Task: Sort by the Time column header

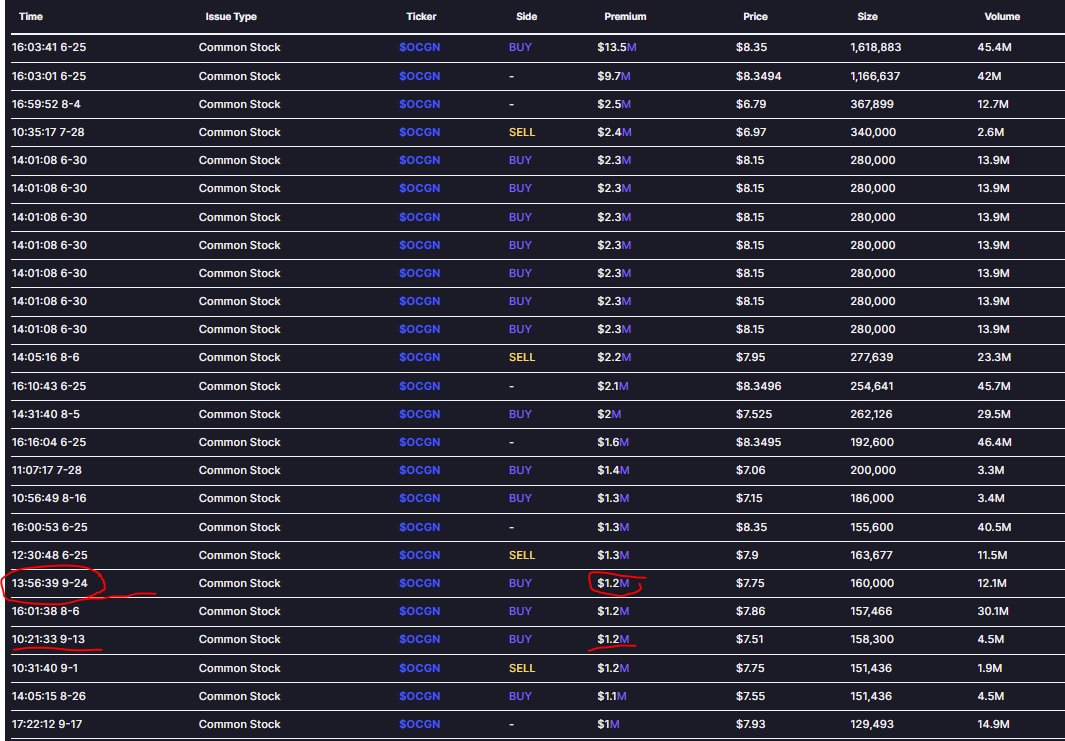Action: (31, 16)
